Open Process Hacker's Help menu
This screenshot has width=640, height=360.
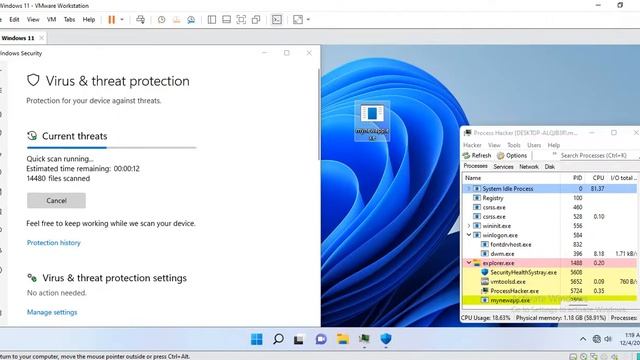[553, 145]
